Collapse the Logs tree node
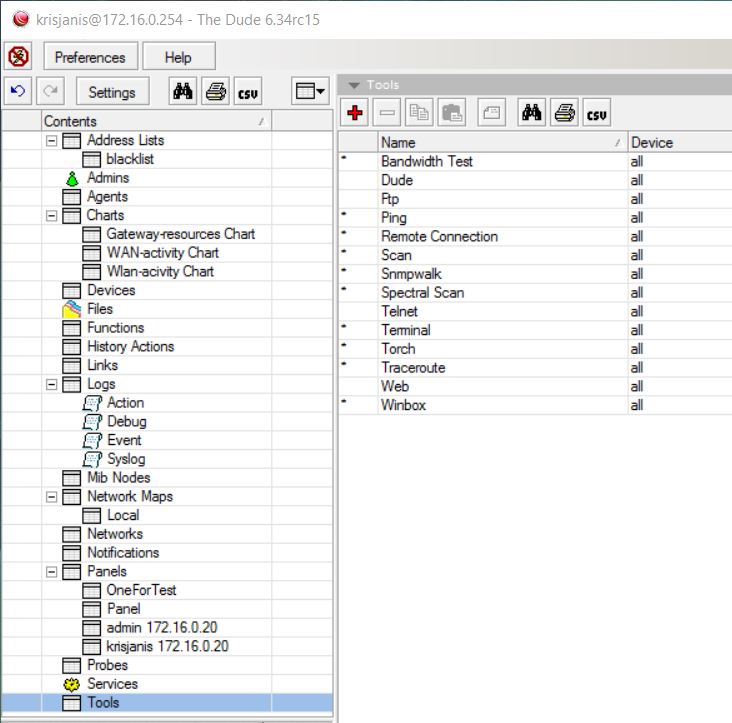 pyautogui.click(x=51, y=384)
